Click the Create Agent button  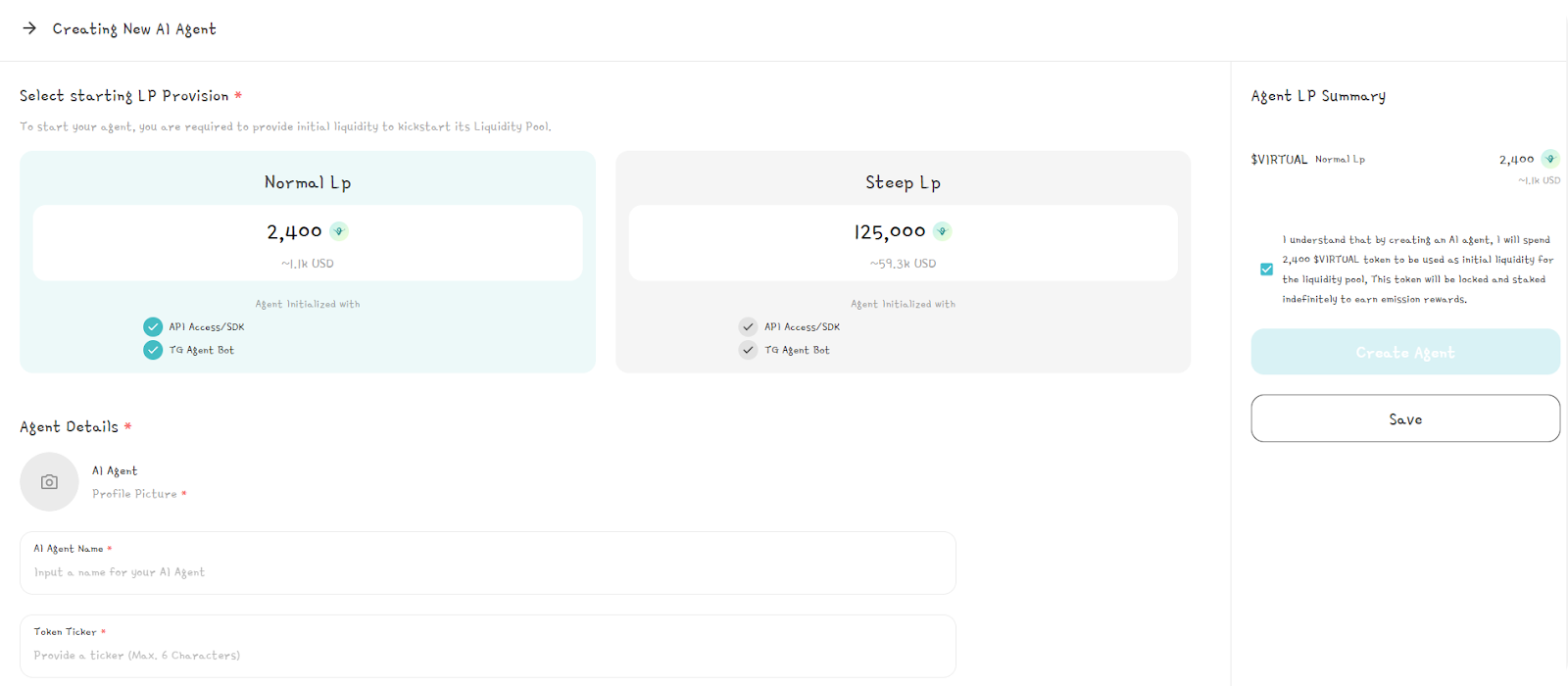coord(1405,352)
